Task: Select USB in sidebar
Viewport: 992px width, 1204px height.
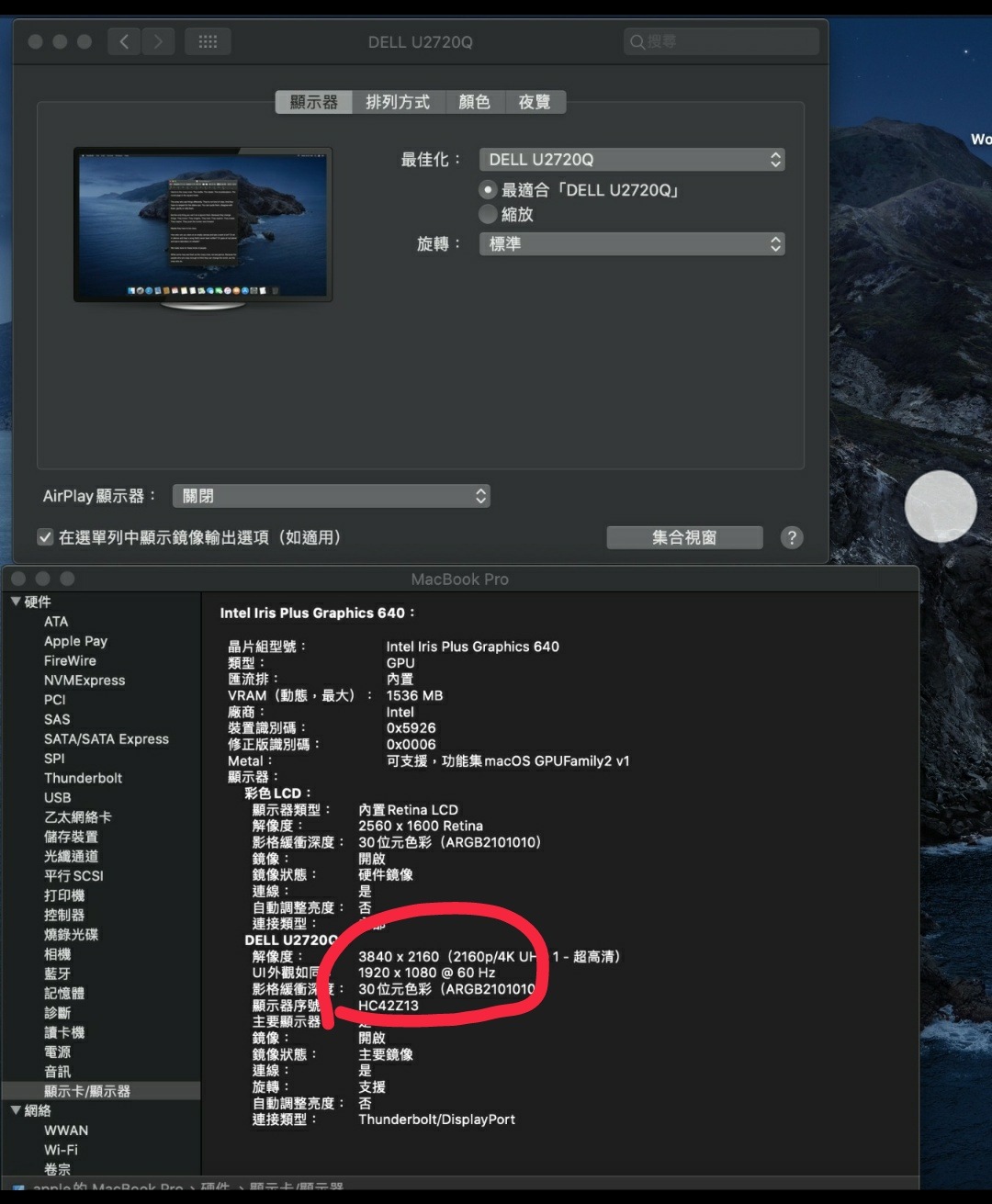Action: (x=57, y=798)
